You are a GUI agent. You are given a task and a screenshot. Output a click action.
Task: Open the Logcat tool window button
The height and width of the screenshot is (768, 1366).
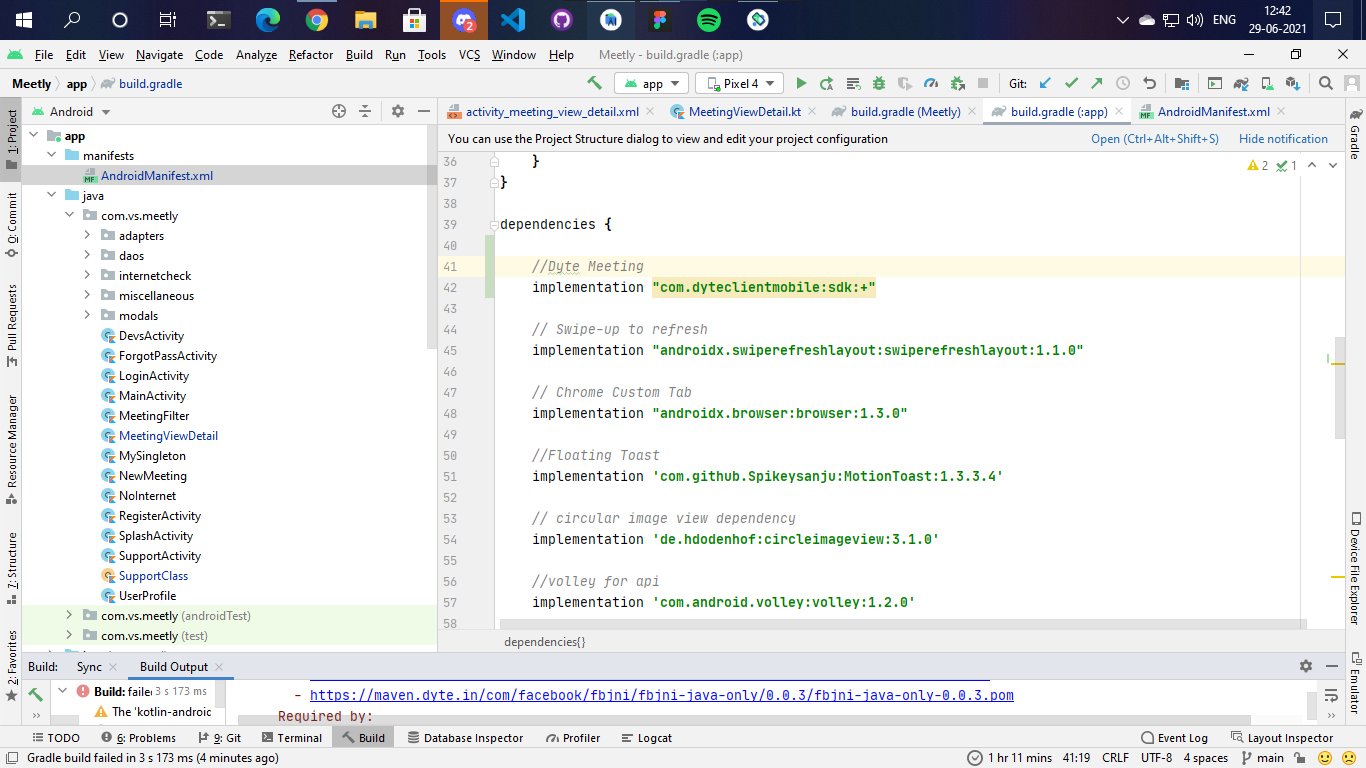(647, 738)
